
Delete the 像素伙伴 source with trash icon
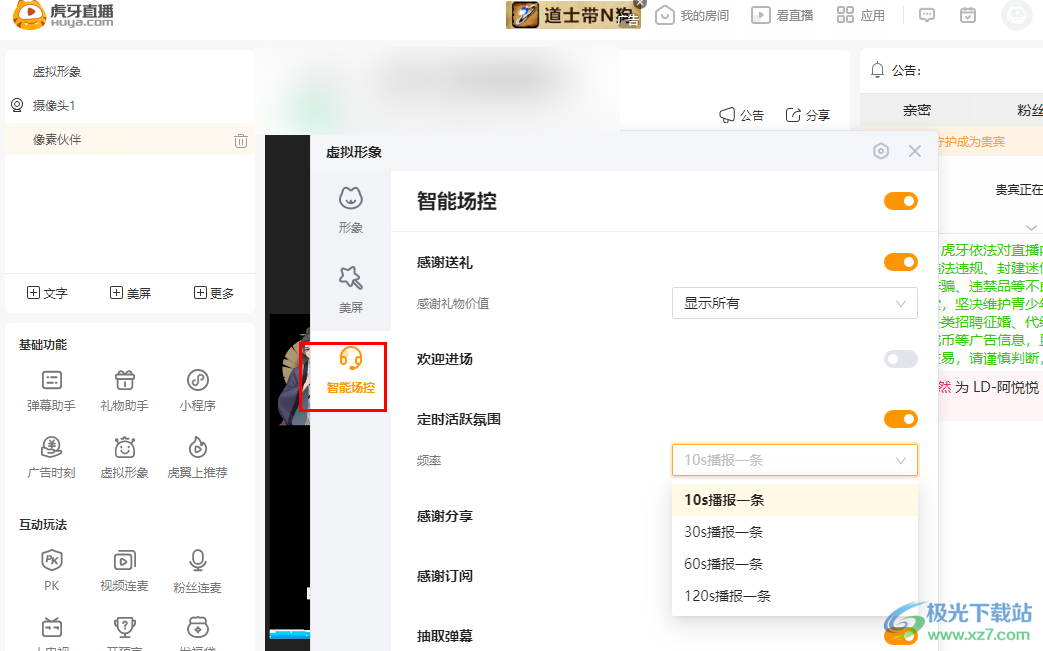241,140
